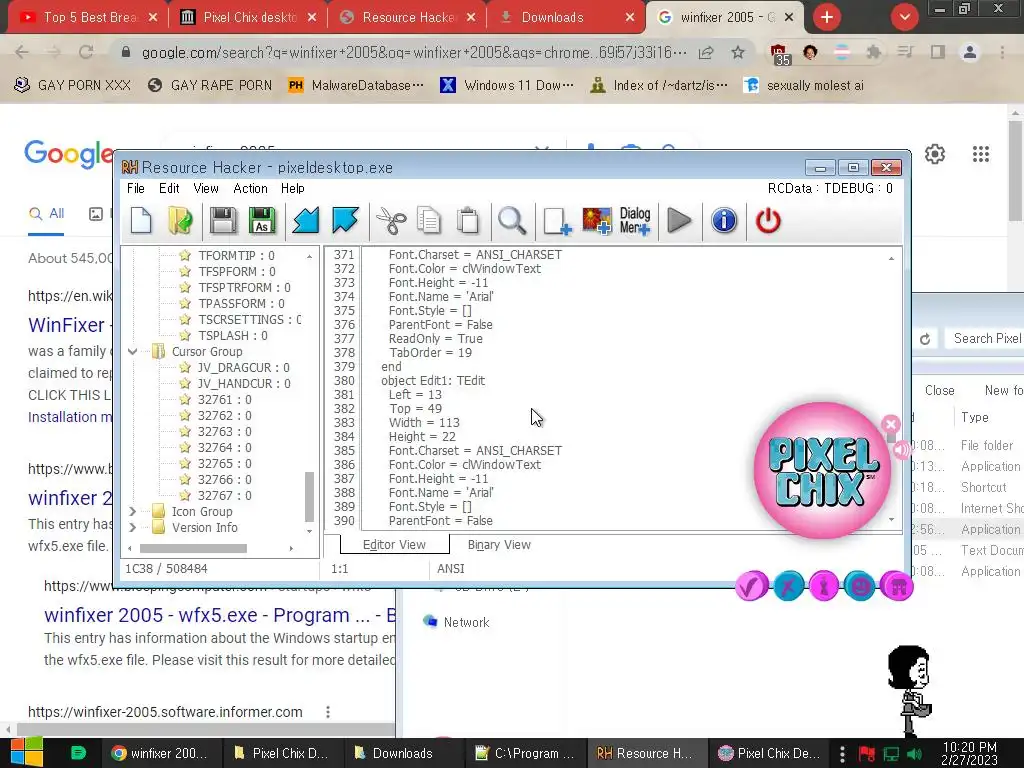Open the WinFixer Wikipedia result link
Viewport: 1024px width, 768px height.
pos(67,325)
